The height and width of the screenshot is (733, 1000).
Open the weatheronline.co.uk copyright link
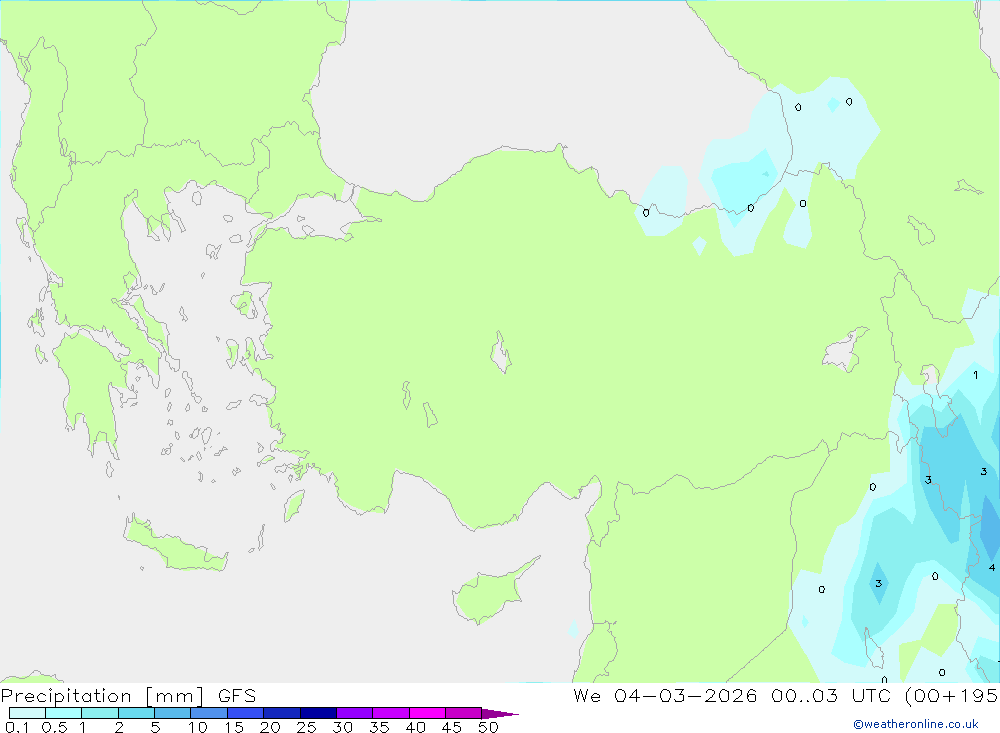pyautogui.click(x=916, y=724)
